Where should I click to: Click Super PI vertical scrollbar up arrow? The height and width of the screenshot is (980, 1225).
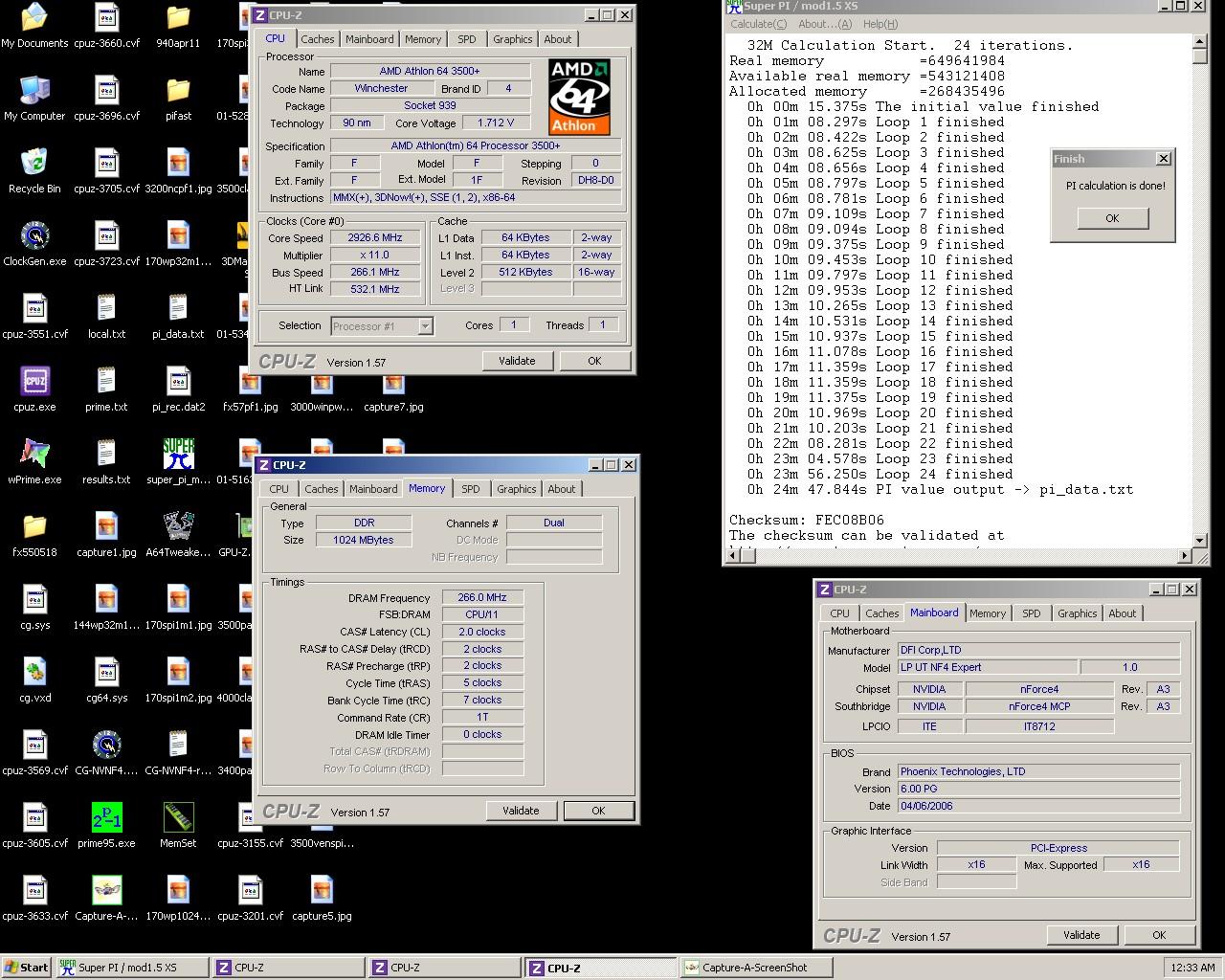(x=1200, y=41)
